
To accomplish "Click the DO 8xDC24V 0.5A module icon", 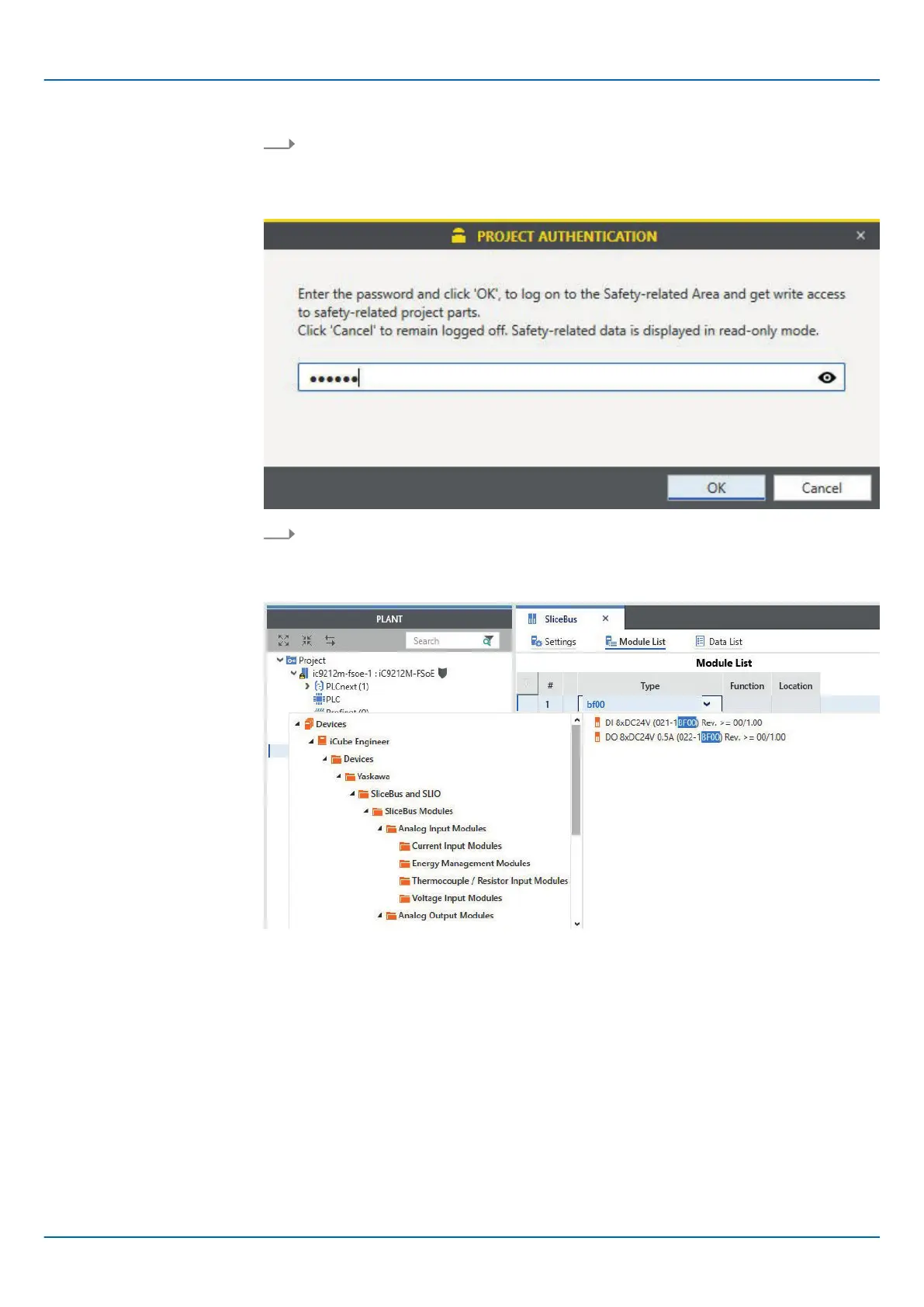I will point(597,737).
